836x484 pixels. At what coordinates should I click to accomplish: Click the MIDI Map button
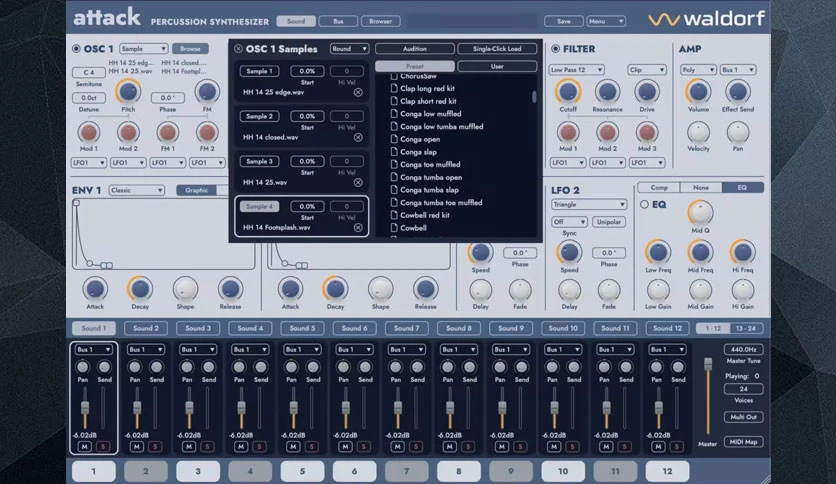coord(743,442)
